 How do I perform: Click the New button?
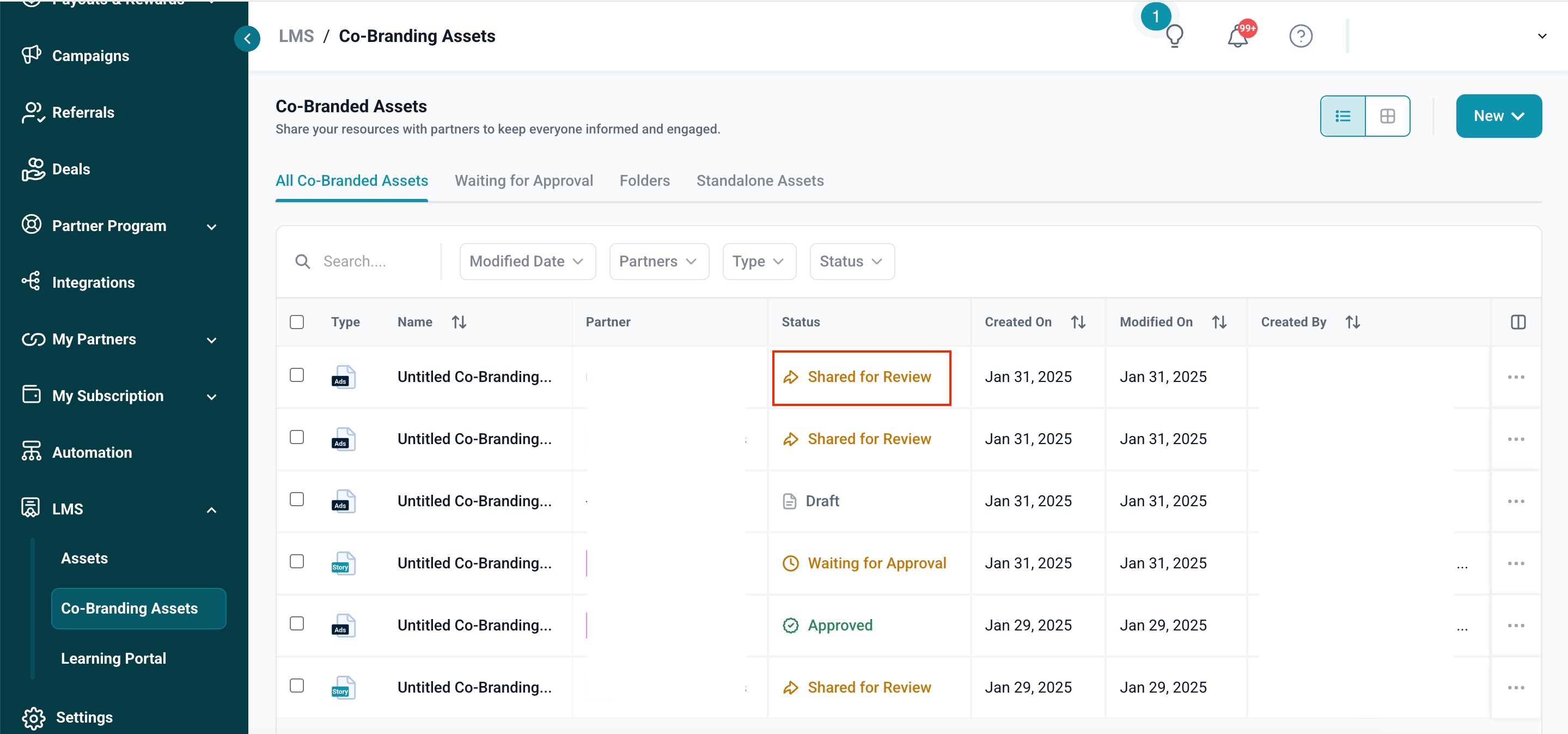click(1498, 116)
